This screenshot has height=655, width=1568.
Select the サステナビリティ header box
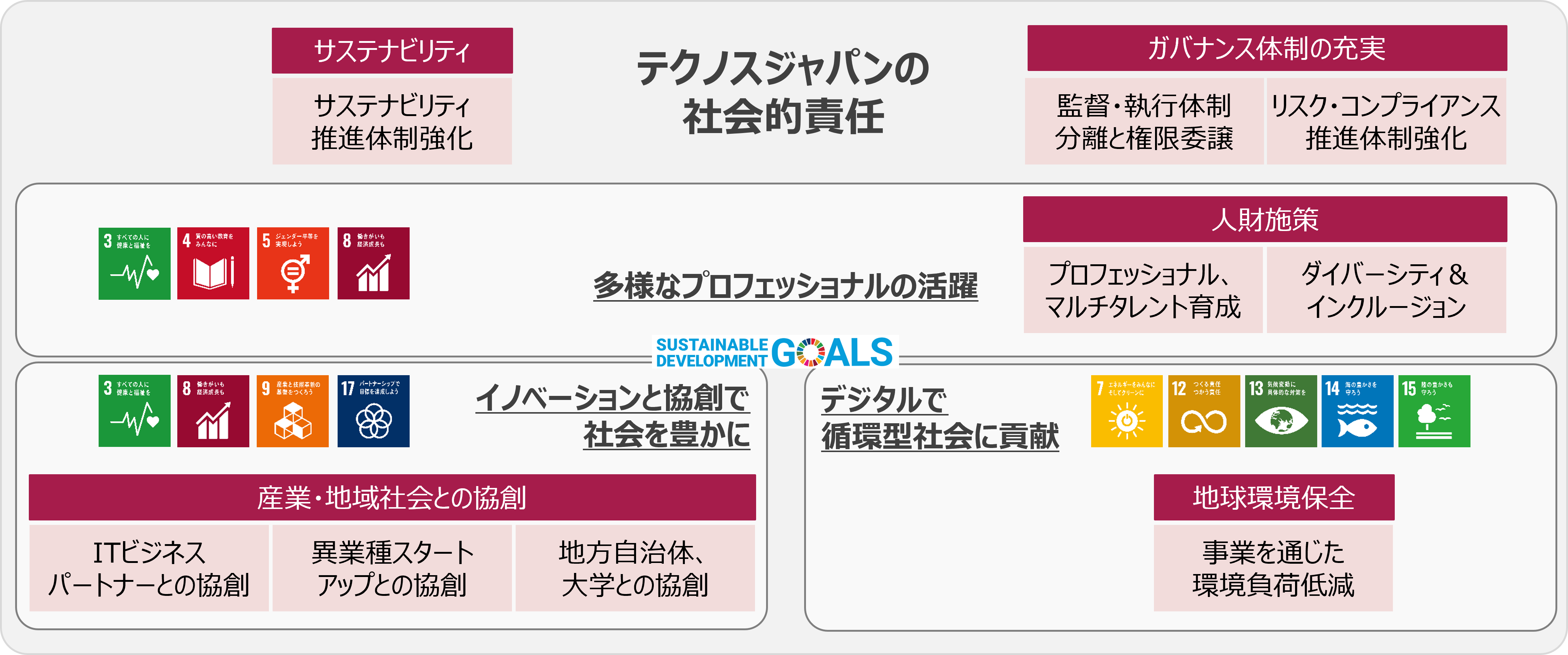(x=392, y=51)
